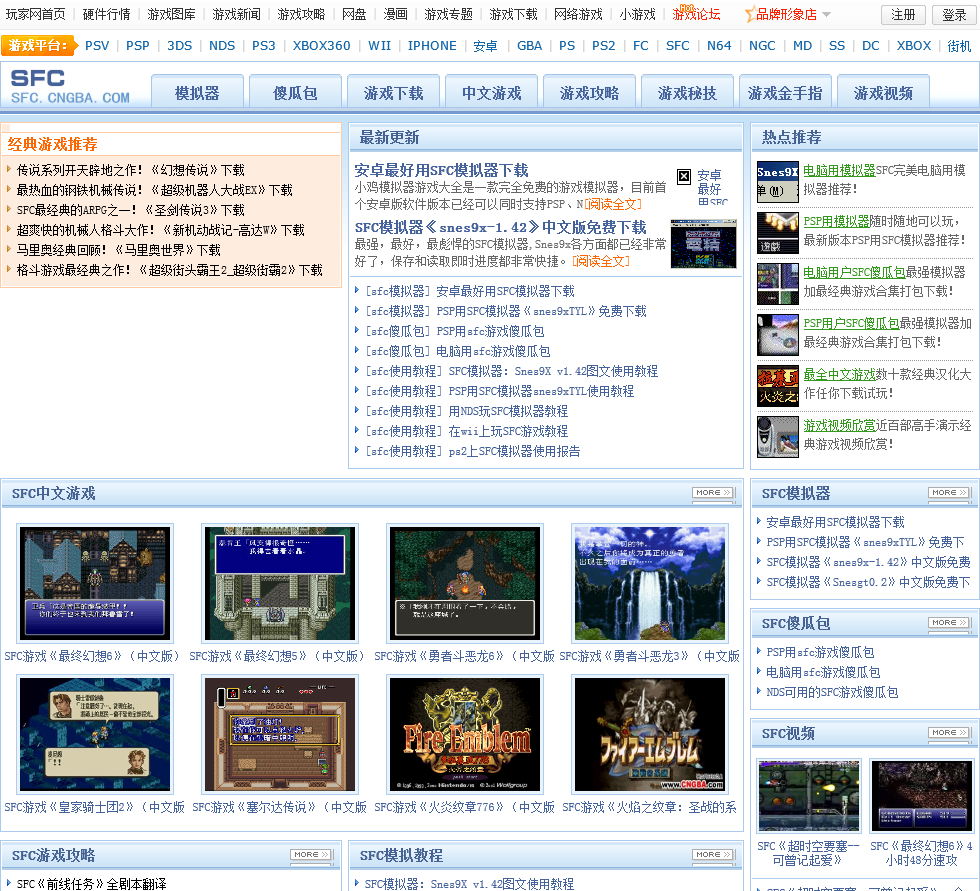Go to 玩家网首页 in top bar
This screenshot has width=980, height=891.
point(35,14)
